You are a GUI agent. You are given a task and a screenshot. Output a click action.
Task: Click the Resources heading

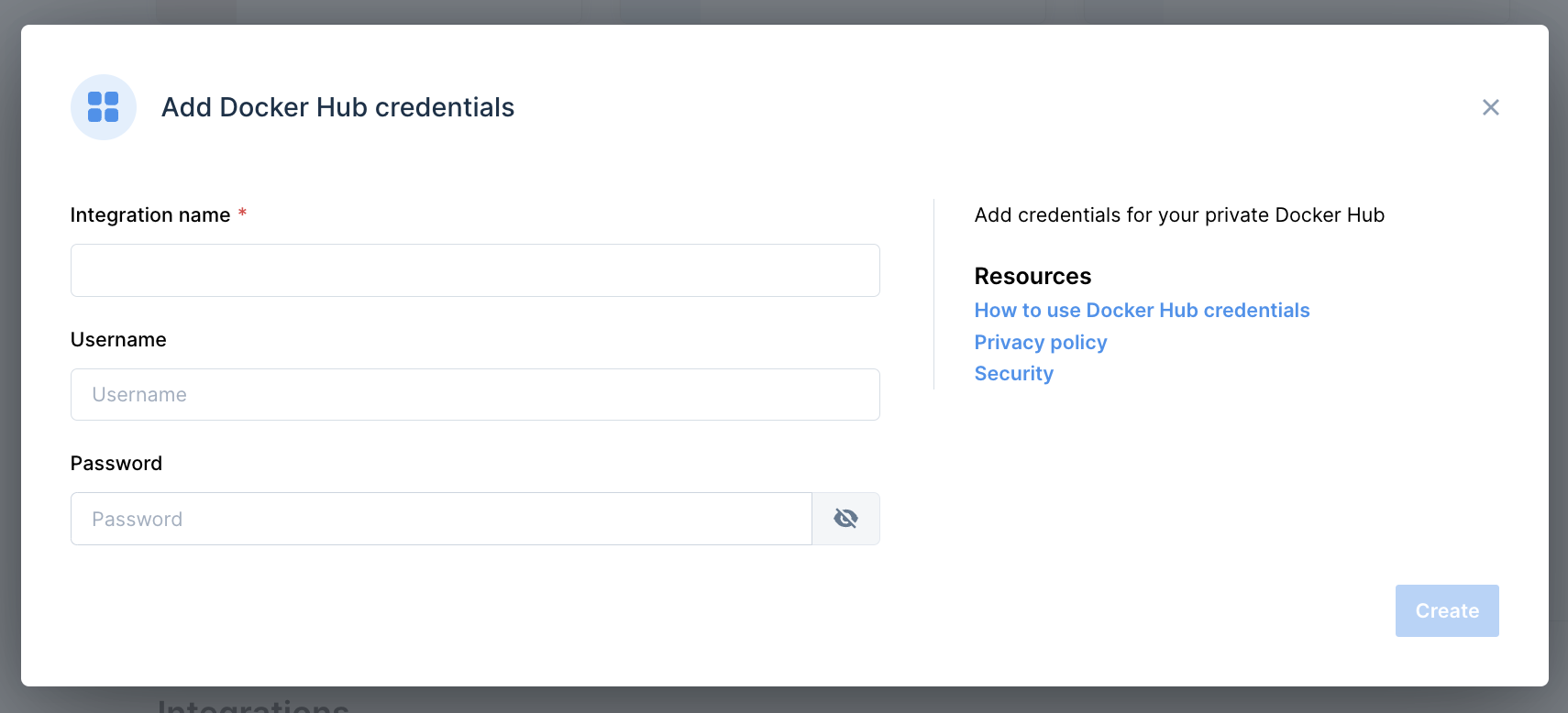click(x=1032, y=276)
